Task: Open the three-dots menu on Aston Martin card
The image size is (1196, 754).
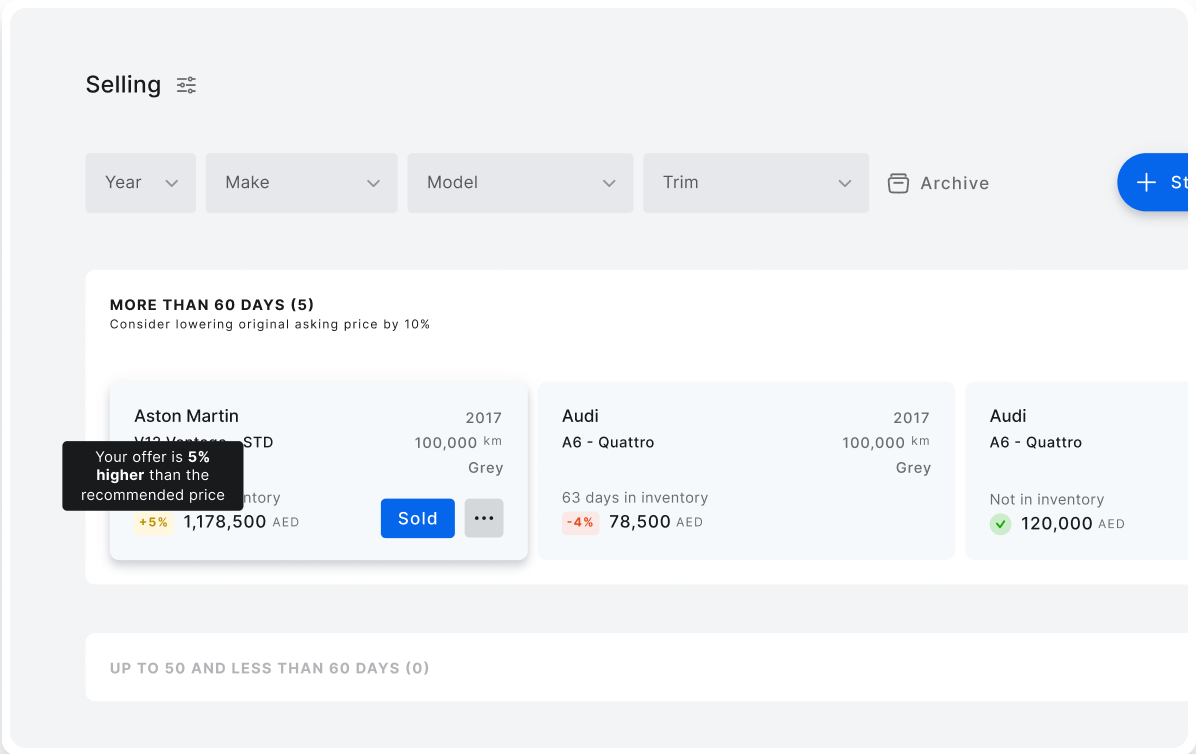Action: (x=484, y=518)
